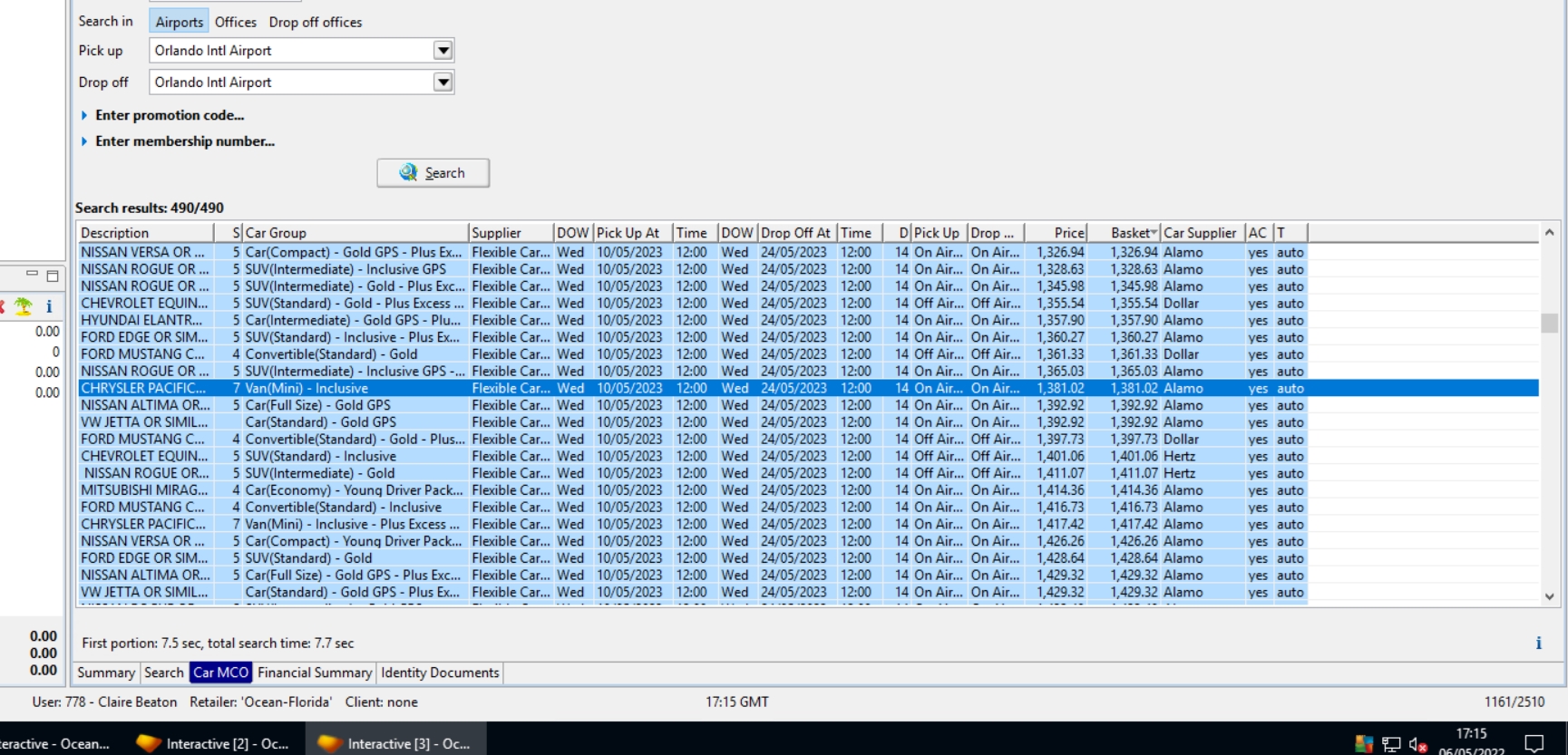
Task: Switch to Interactive [2] taskbar window
Action: 213,743
